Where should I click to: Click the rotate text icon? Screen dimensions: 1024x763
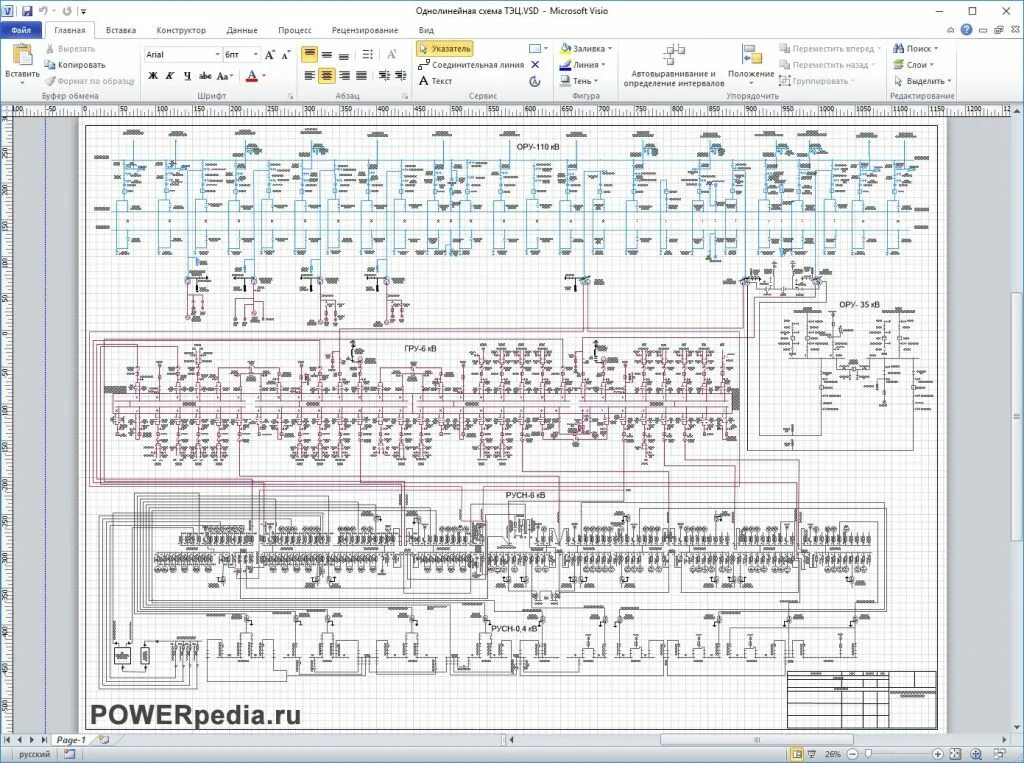(x=392, y=55)
